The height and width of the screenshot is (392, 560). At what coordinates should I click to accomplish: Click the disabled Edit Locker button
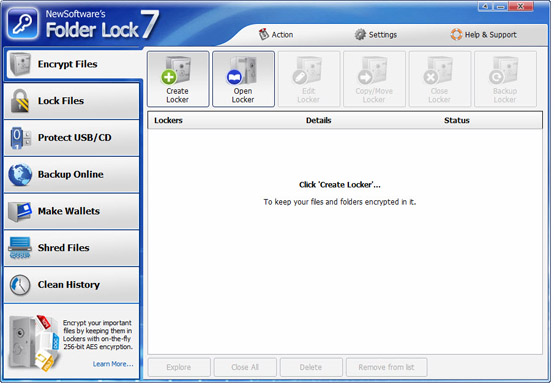point(309,79)
